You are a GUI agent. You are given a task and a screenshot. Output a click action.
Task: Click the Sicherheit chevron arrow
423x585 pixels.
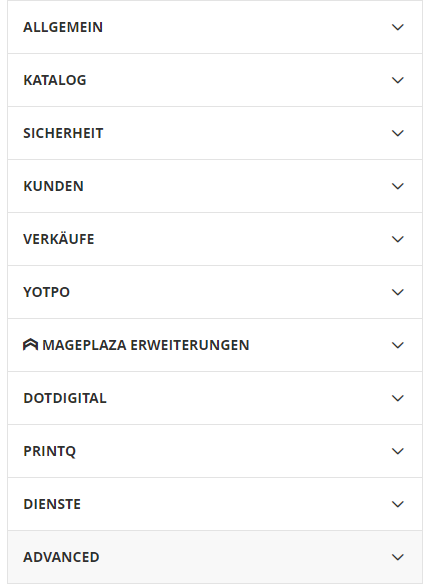click(398, 133)
